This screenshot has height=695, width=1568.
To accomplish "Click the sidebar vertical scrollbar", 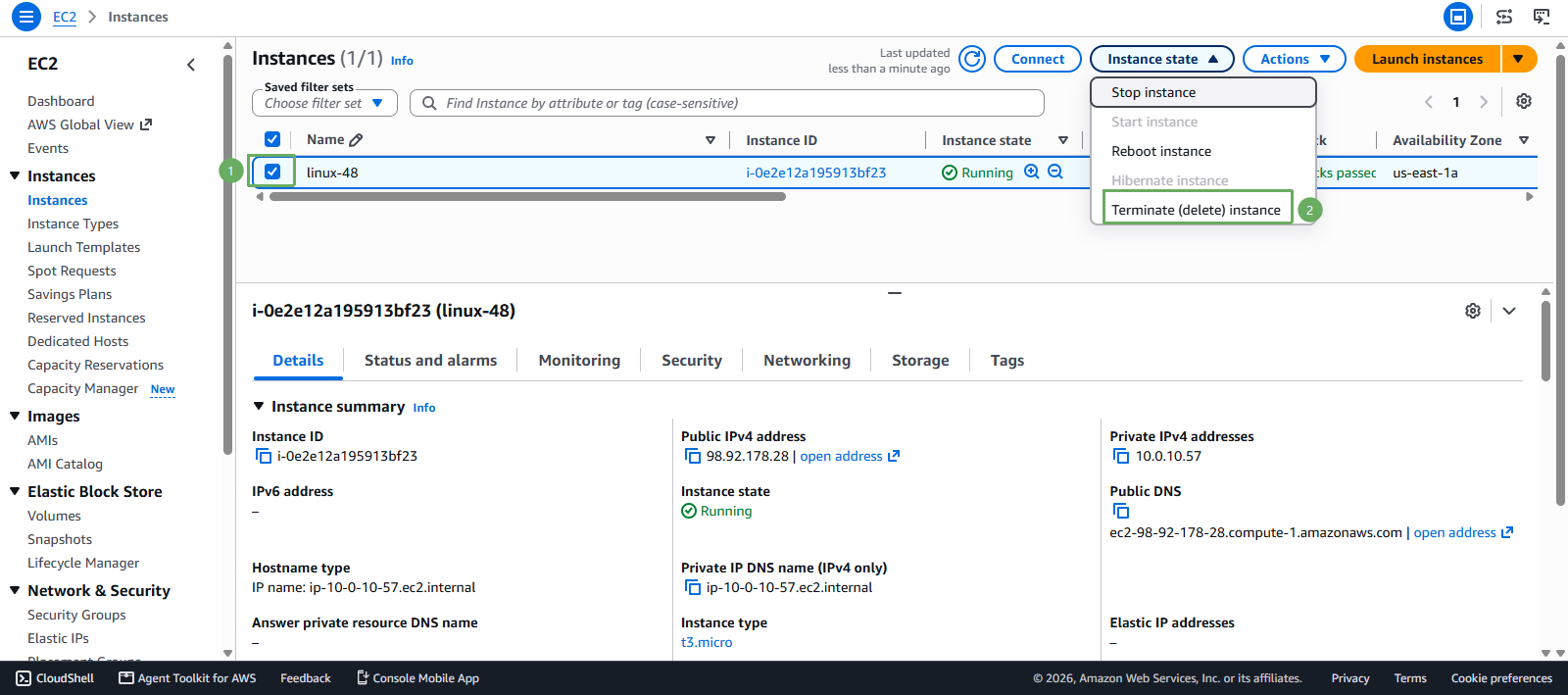I will [227, 253].
